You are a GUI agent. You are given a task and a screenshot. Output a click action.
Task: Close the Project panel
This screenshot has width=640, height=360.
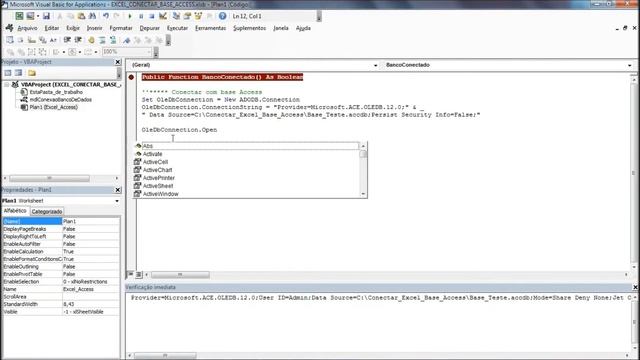(x=118, y=62)
